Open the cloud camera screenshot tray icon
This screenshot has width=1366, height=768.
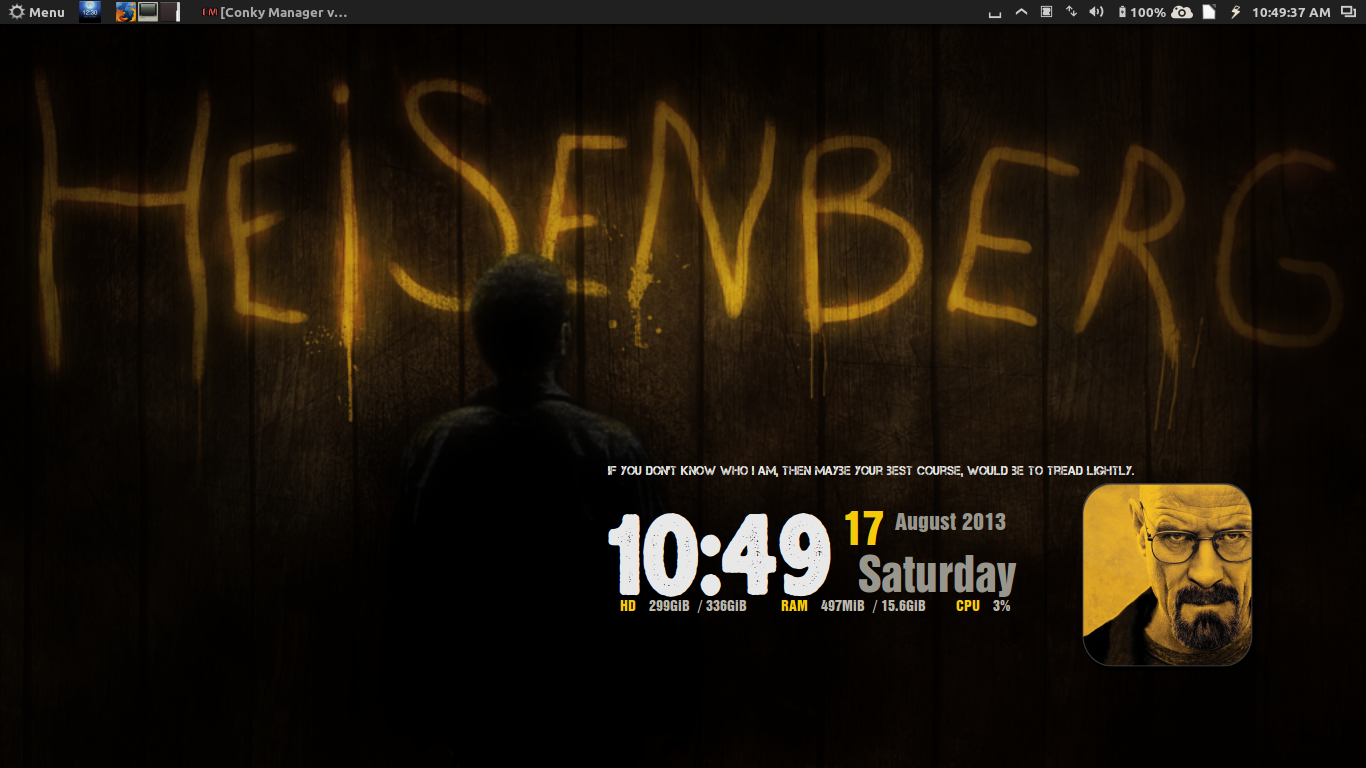pos(1182,12)
